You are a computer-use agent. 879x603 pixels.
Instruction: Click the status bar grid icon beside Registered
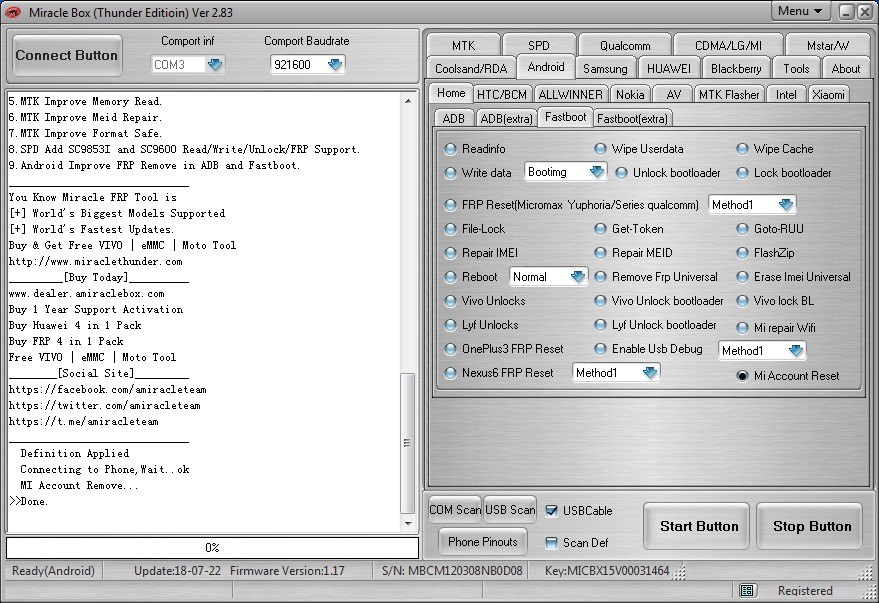(747, 590)
